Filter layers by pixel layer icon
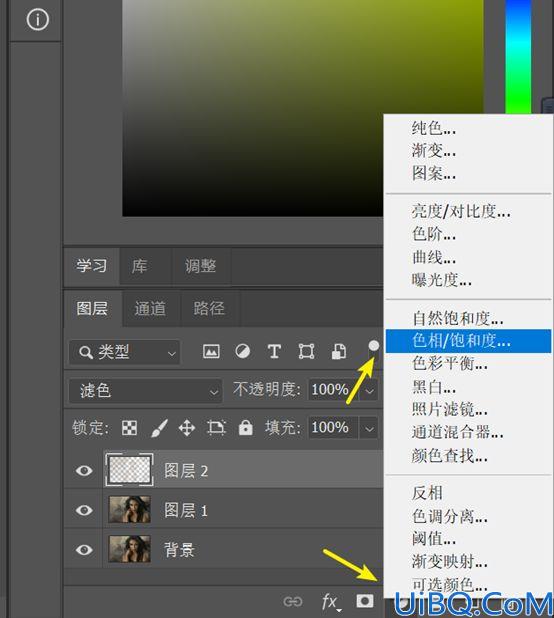Image resolution: width=554 pixels, height=618 pixels. coord(211,351)
